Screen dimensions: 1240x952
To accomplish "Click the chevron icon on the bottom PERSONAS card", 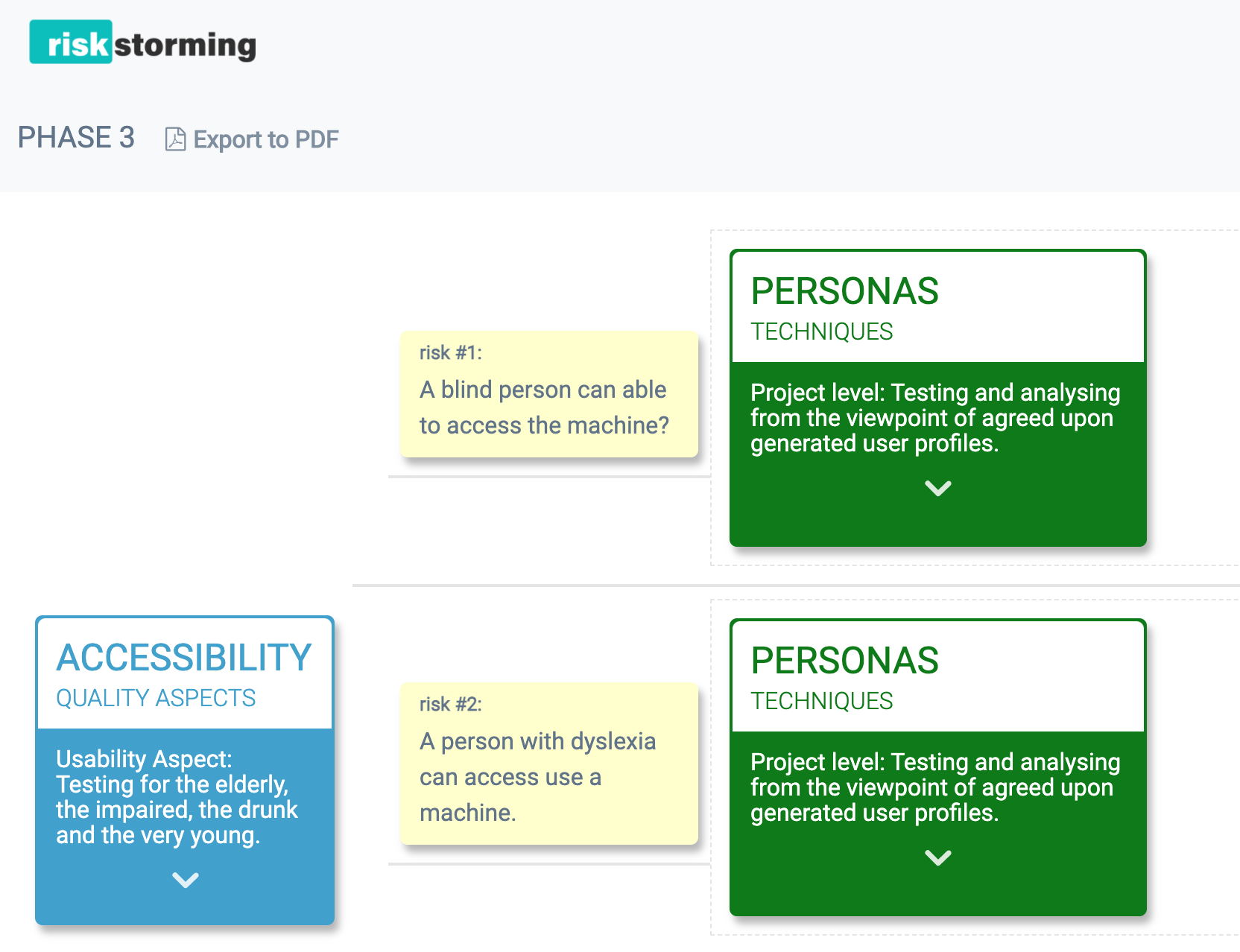I will pyautogui.click(x=937, y=857).
